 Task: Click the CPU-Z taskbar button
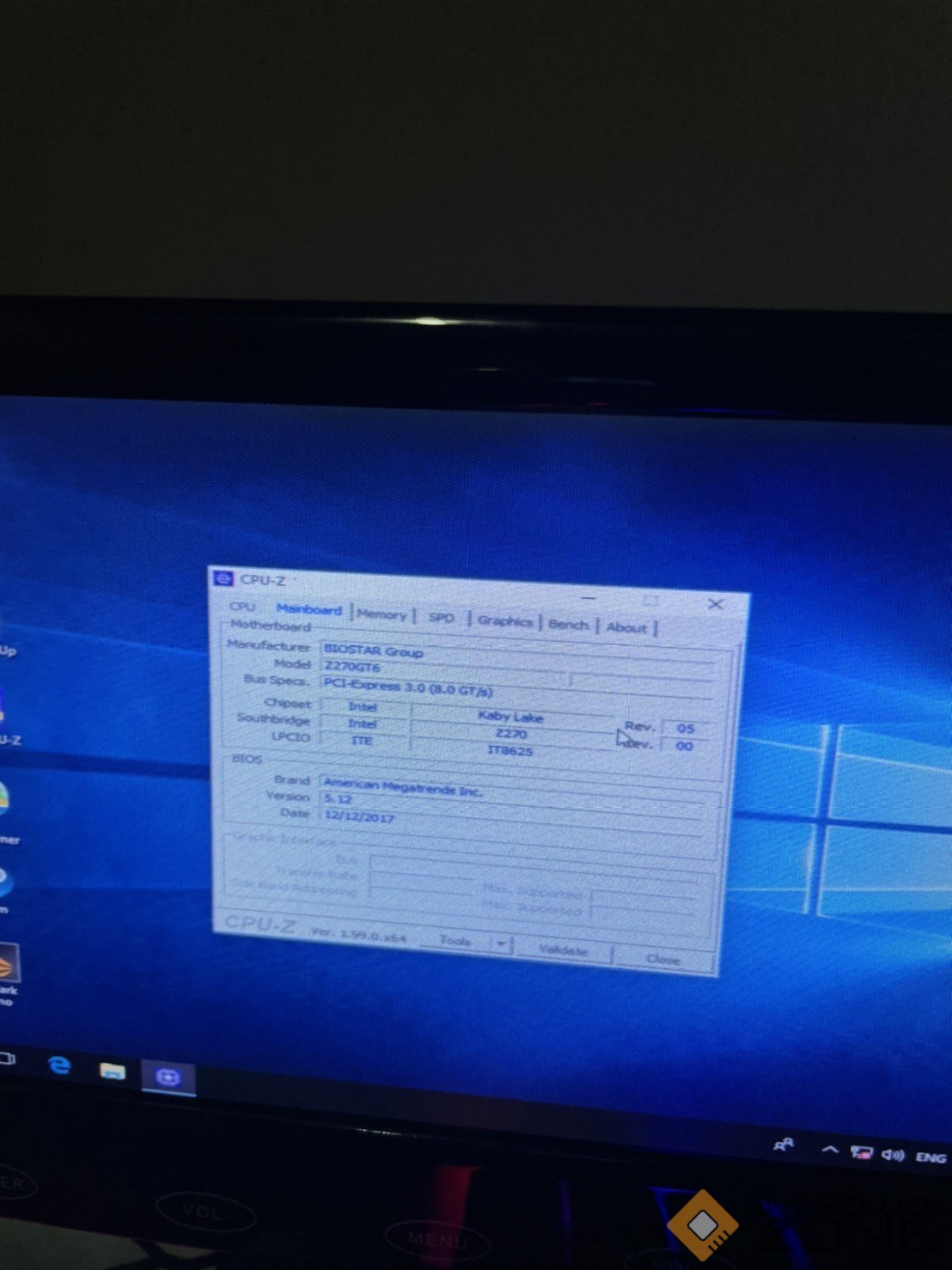pyautogui.click(x=168, y=1078)
